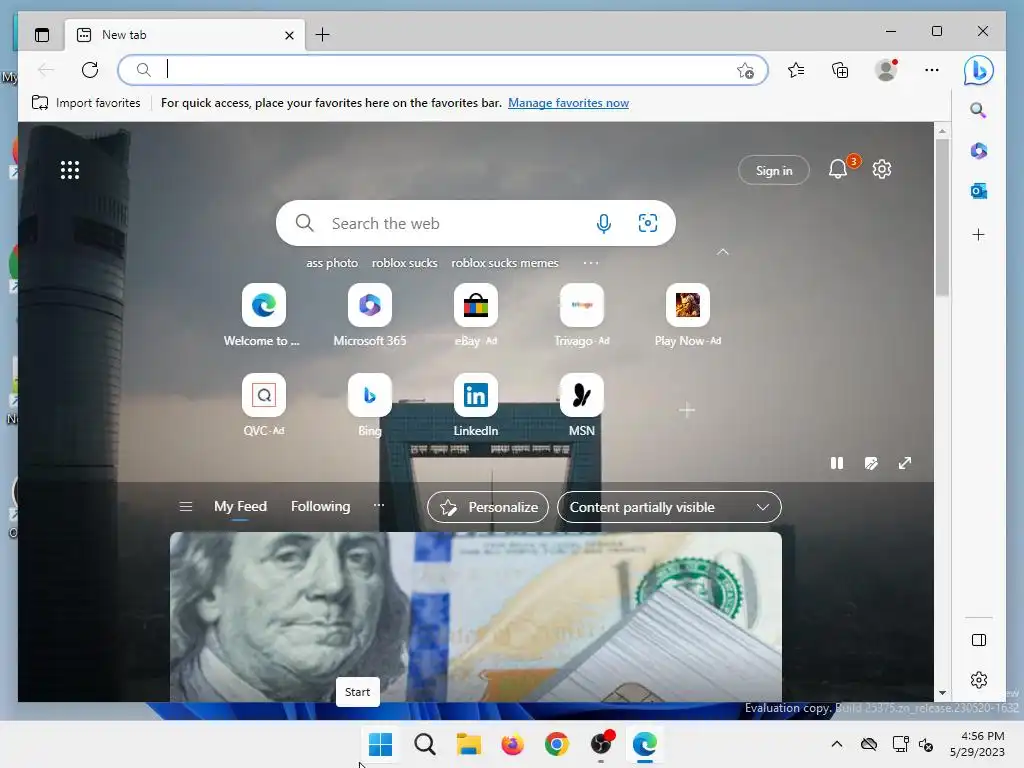Screen dimensions: 1024x768
Task: Open Outlook sidebar icon
Action: point(978,191)
